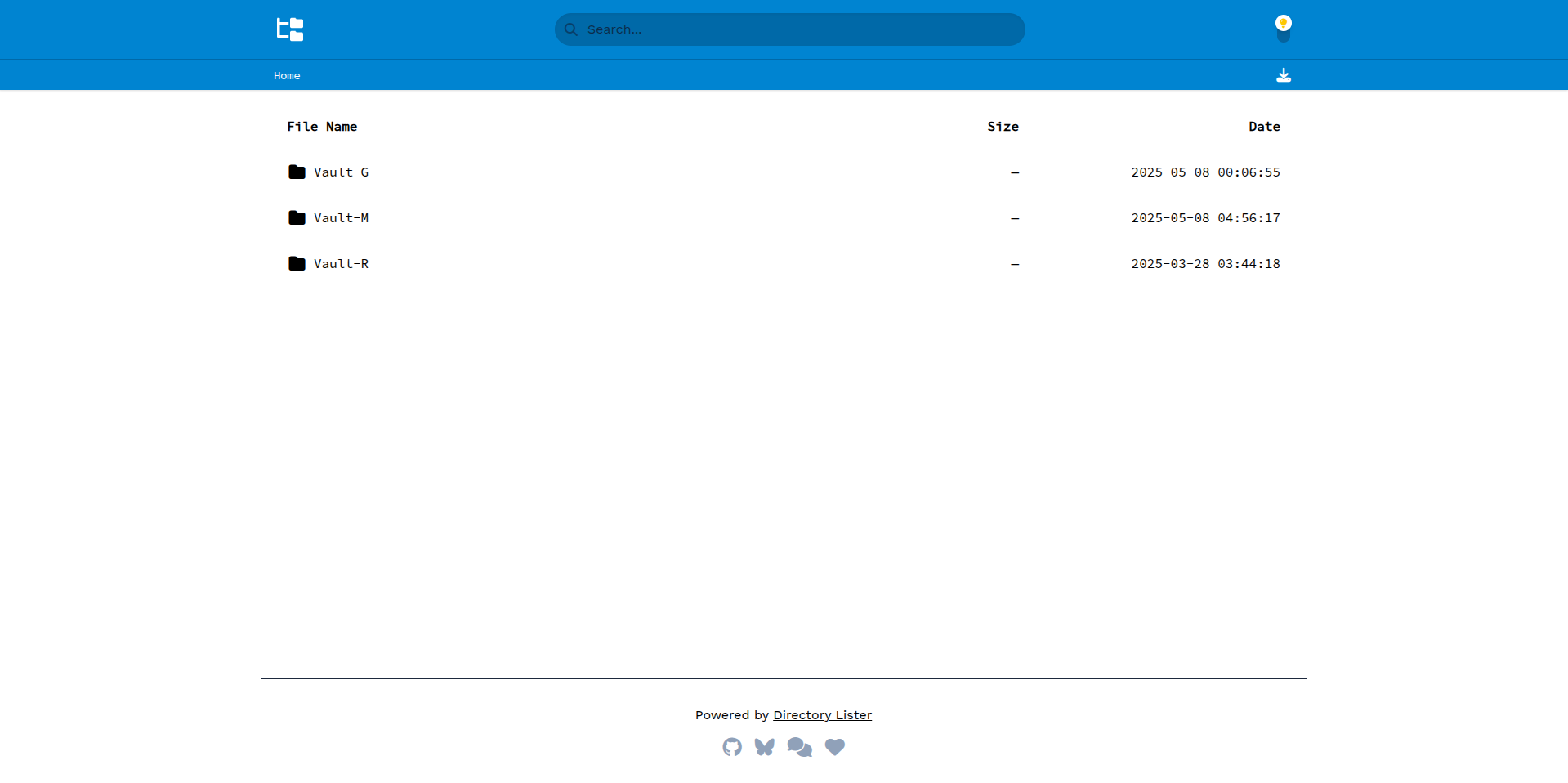
Task: Focus the Search input field
Action: [x=801, y=29]
